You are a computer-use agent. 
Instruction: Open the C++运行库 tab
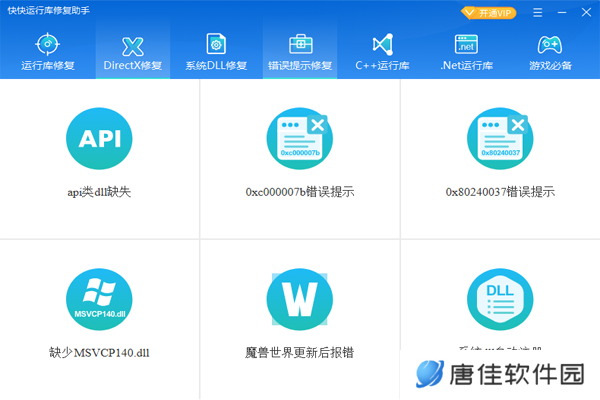point(382,51)
